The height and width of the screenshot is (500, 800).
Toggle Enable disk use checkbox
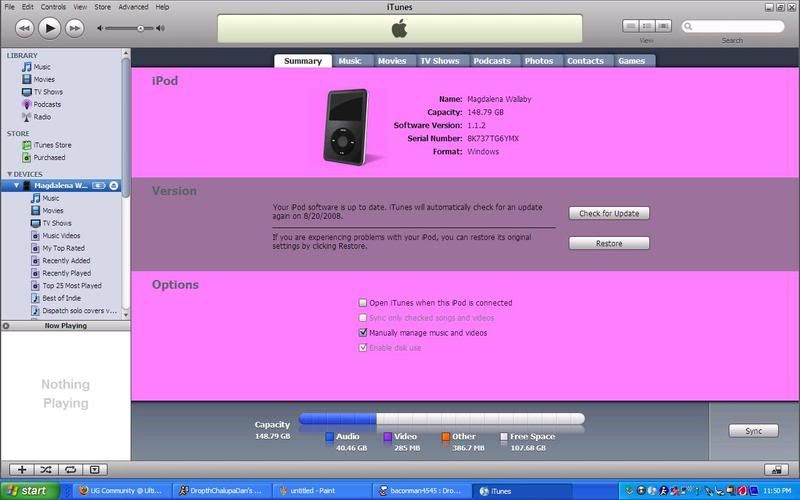tap(363, 348)
